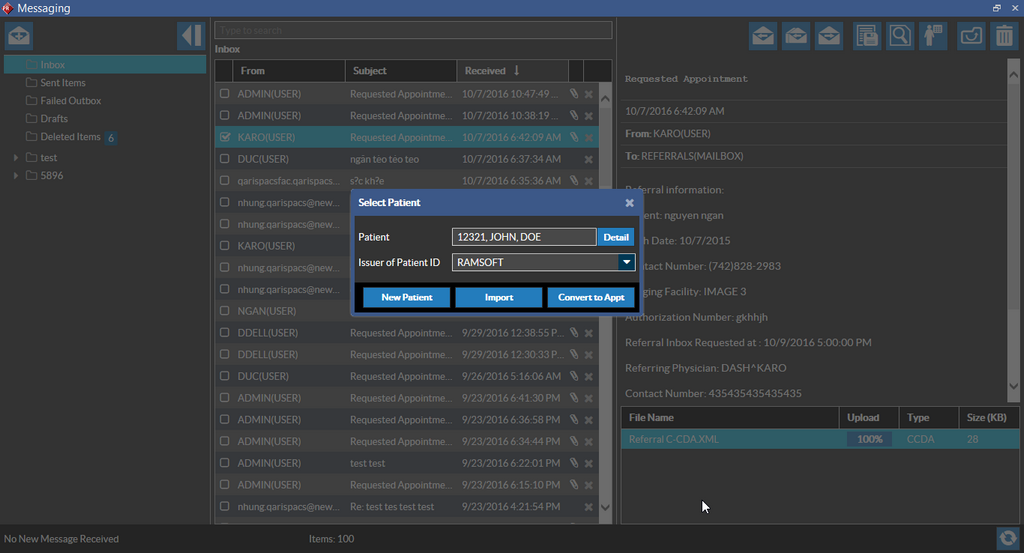Screen dimensions: 1024x553
Task: Click the Reply All envelope icon
Action: 796,36
